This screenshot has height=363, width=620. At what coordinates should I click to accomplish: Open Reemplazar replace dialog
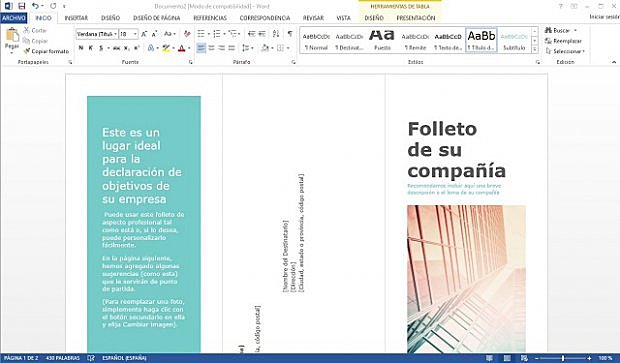(x=563, y=41)
